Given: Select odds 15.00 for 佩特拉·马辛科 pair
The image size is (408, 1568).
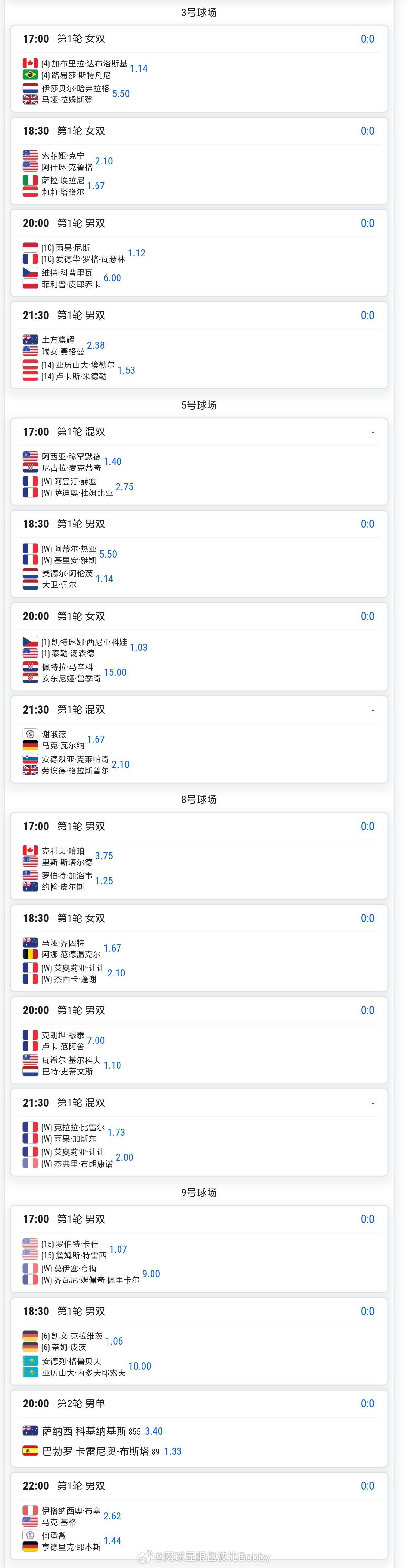Looking at the screenshot, I should point(115,672).
